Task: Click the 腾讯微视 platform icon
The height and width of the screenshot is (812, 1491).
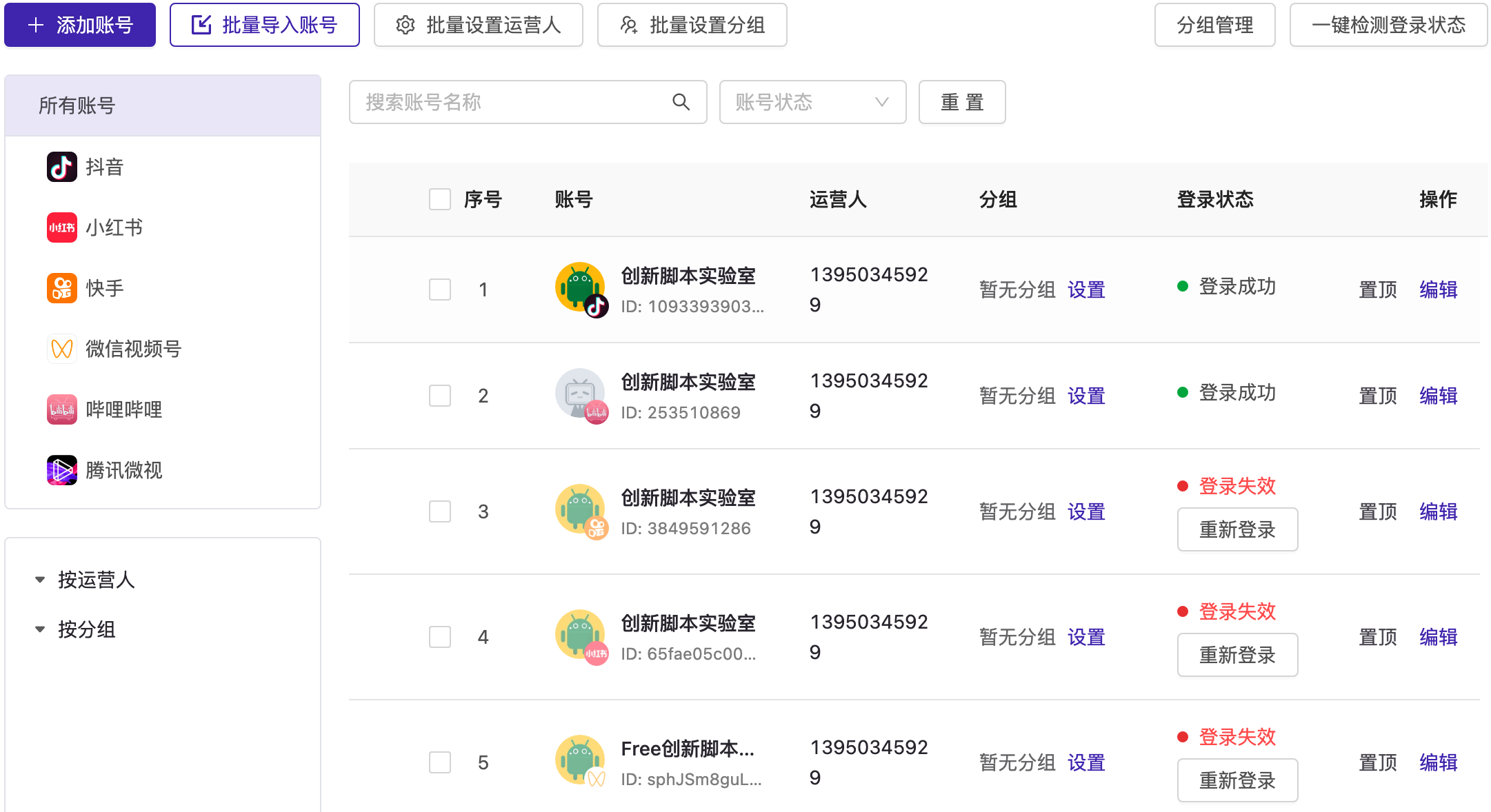Action: [62, 470]
